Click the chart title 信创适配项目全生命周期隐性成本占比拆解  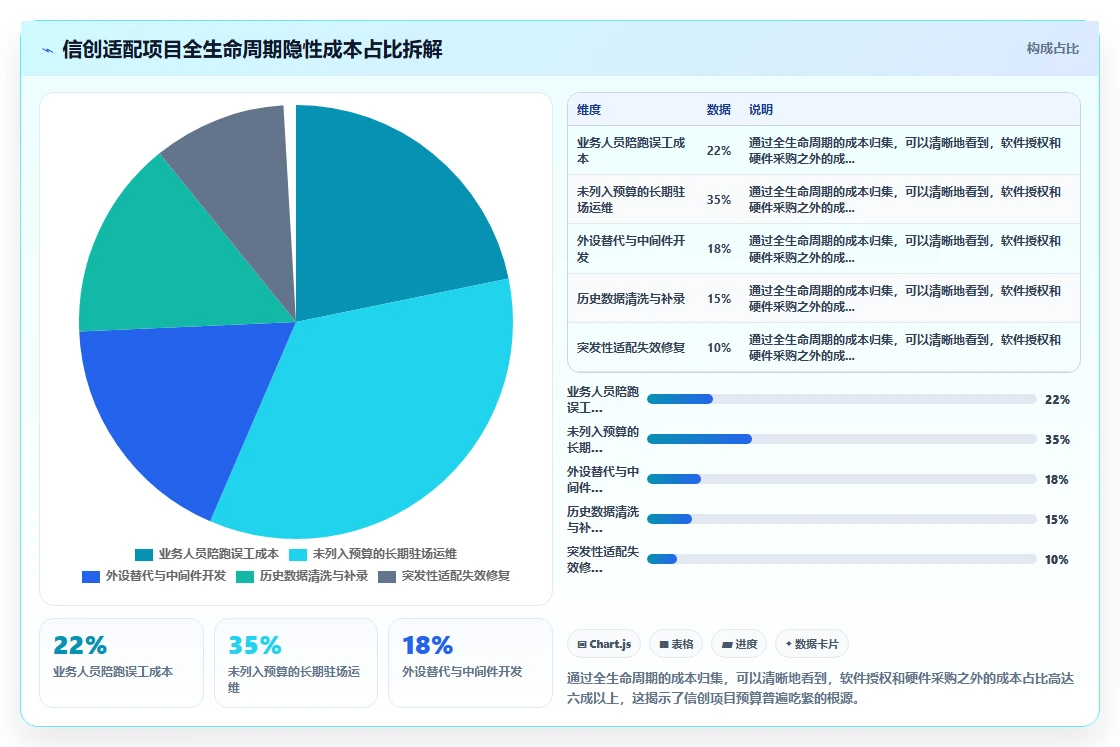point(252,49)
